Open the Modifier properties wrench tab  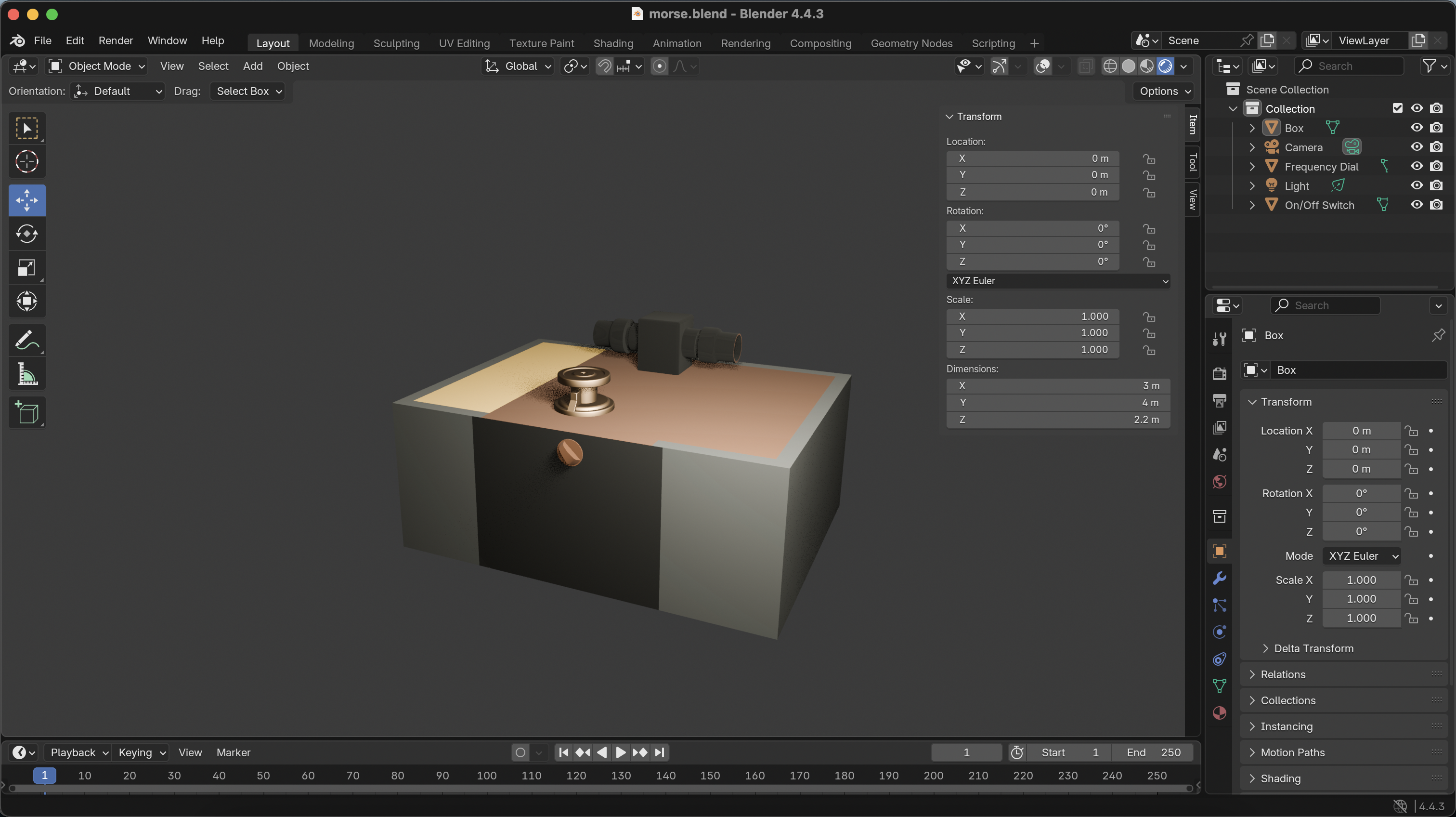[1219, 578]
